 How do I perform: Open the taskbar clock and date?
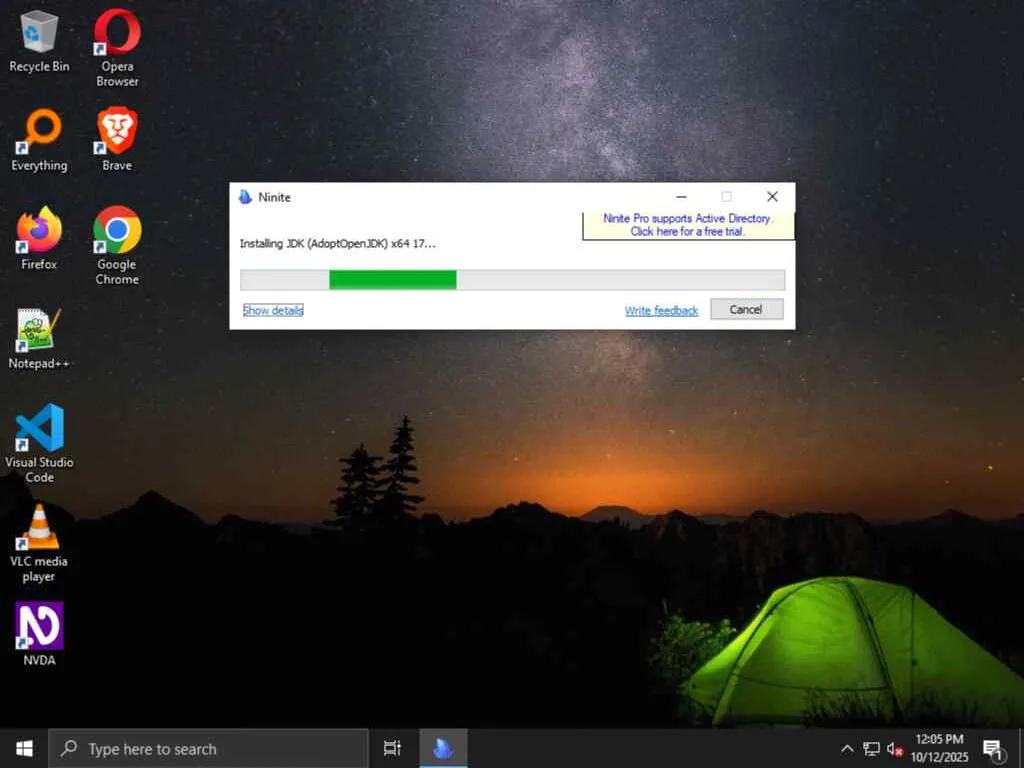(939, 748)
